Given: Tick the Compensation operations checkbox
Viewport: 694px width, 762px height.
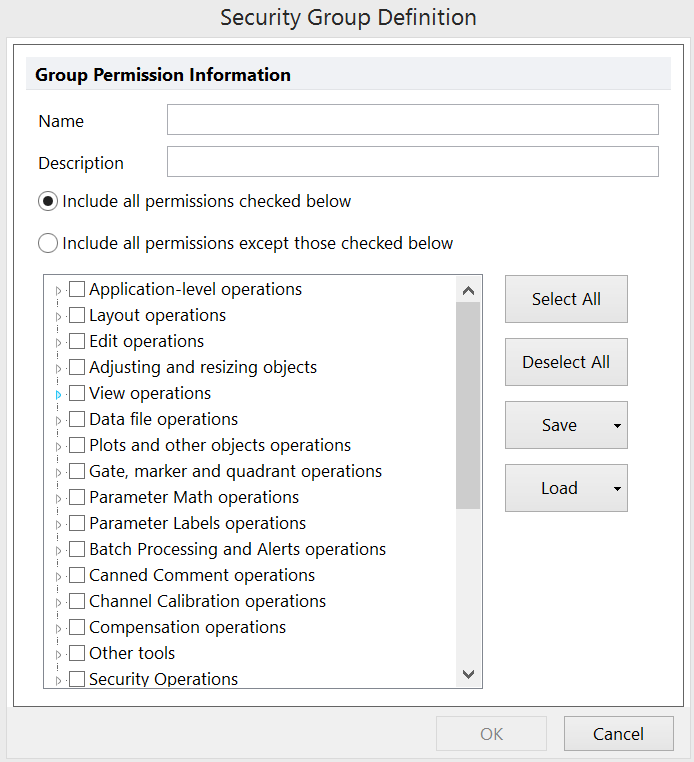Looking at the screenshot, I should click(x=77, y=628).
